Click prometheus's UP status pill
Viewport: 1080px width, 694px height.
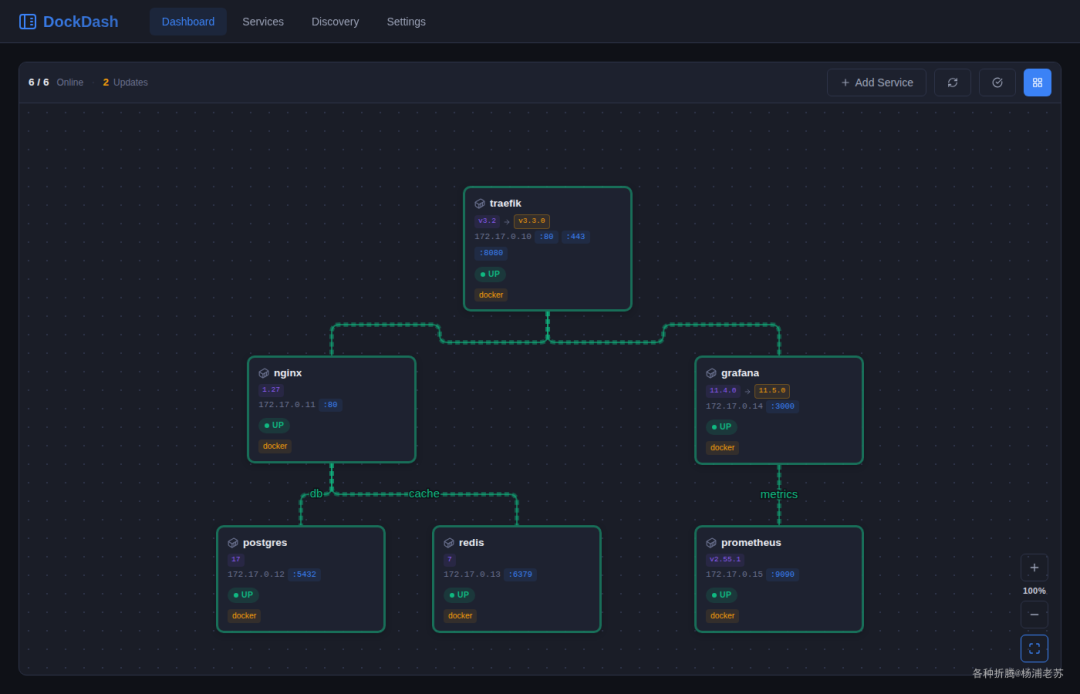coord(722,595)
